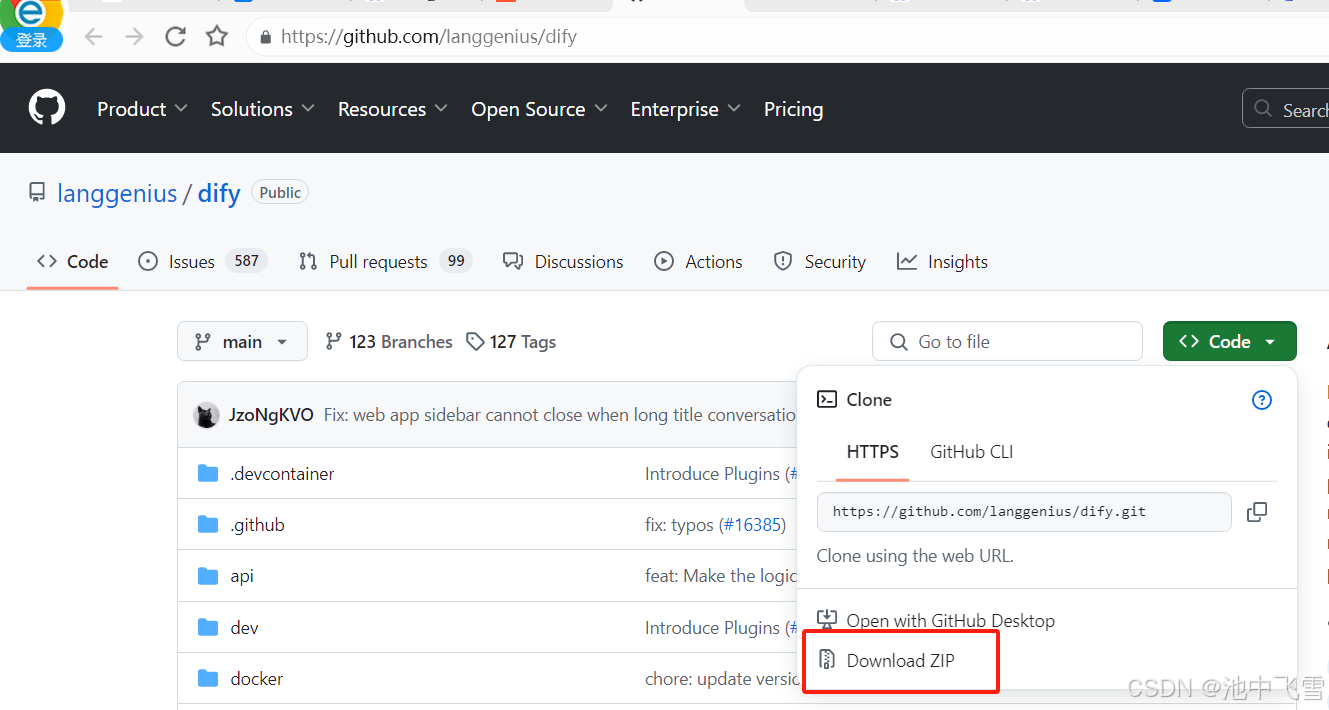Open the api folder
Image resolution: width=1329 pixels, height=710 pixels.
click(242, 576)
